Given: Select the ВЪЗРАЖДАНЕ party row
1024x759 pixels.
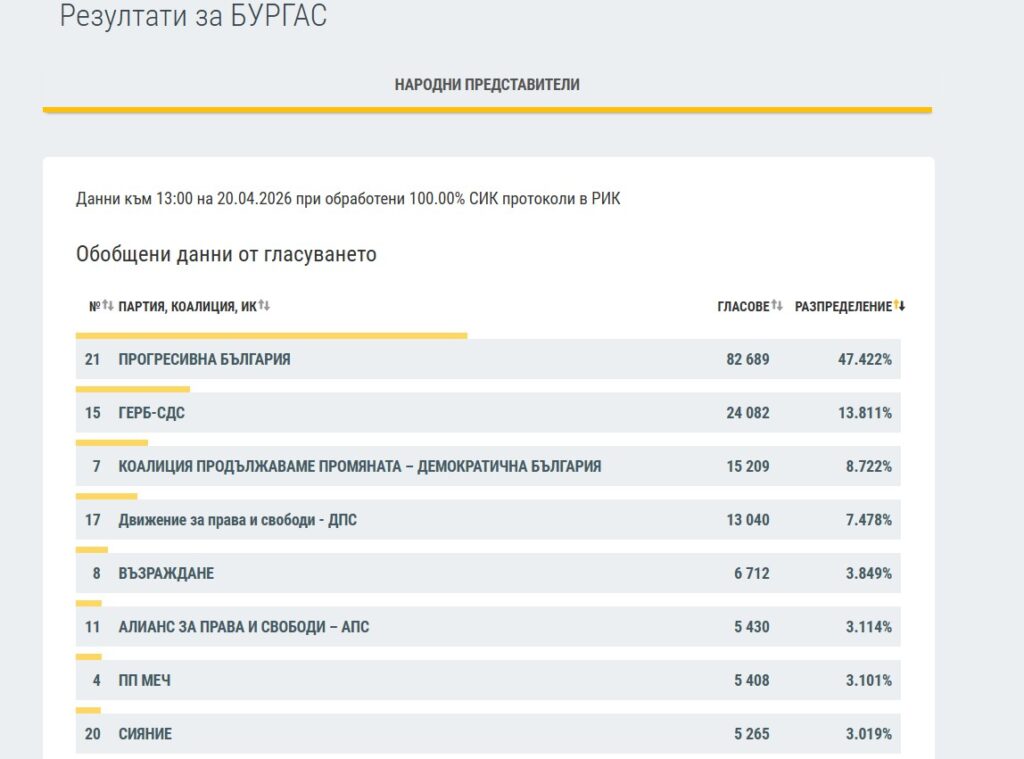Looking at the screenshot, I should [166, 574].
